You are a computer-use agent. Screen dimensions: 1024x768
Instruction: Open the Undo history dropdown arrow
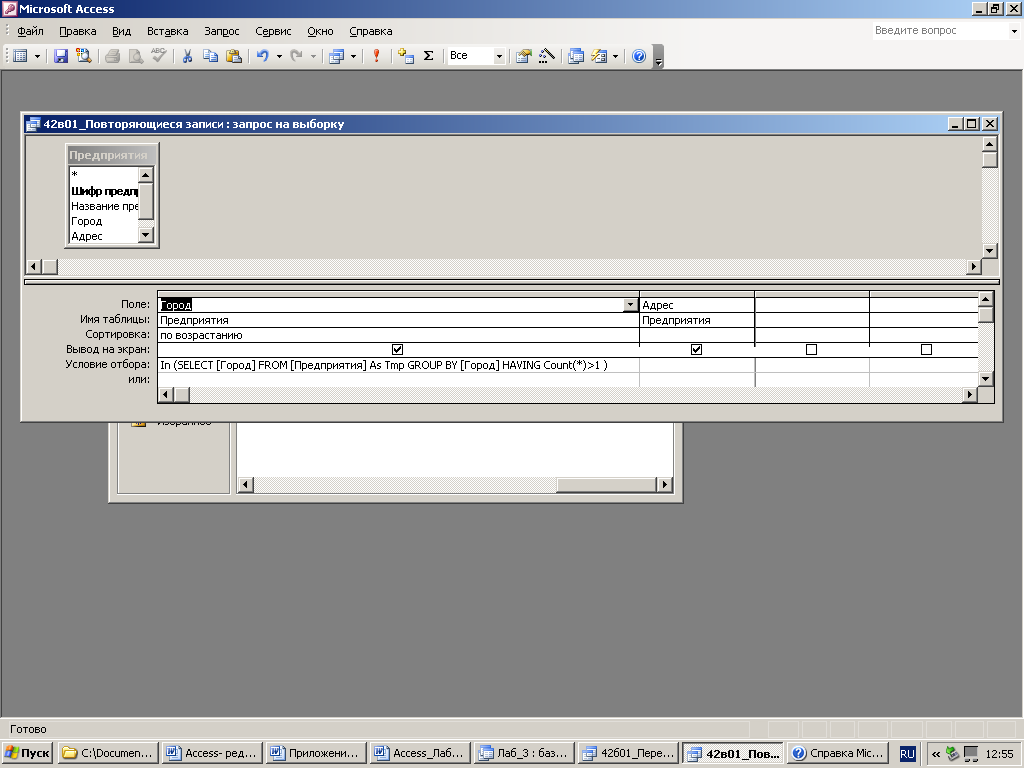point(279,56)
